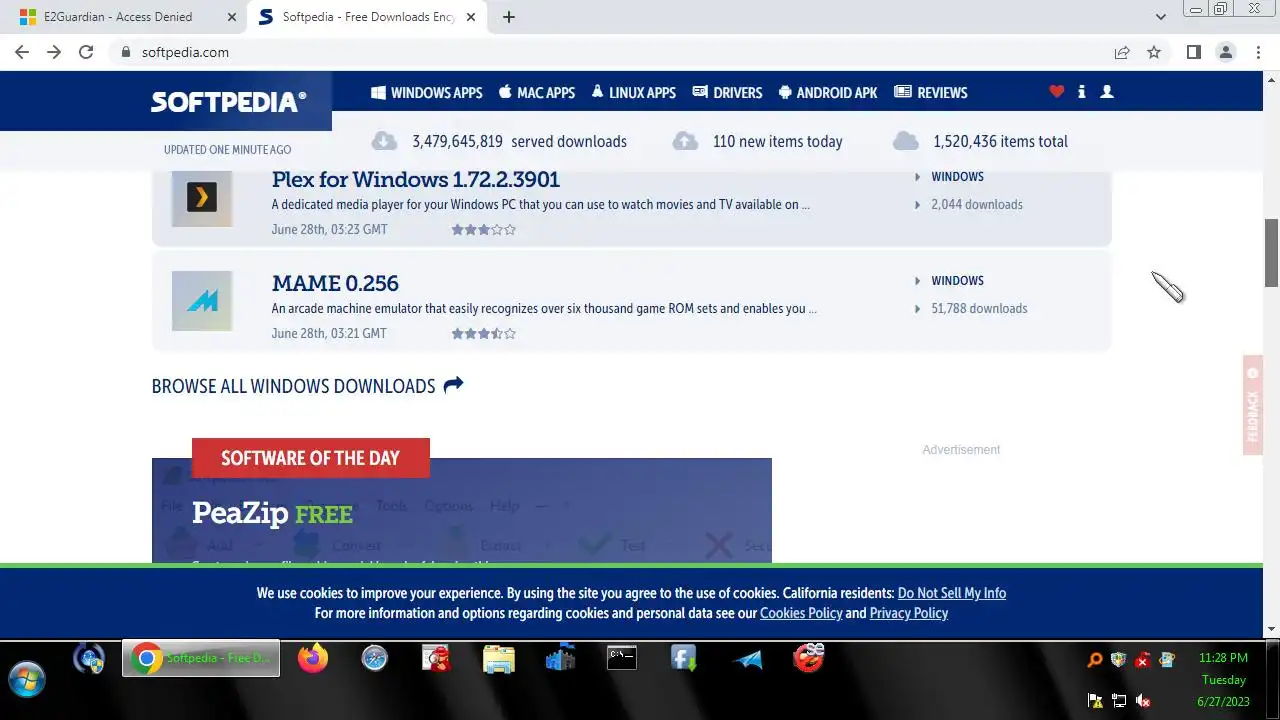Screen dimensions: 1280x720
Task: Toggle the browser side panel
Action: tap(1193, 52)
